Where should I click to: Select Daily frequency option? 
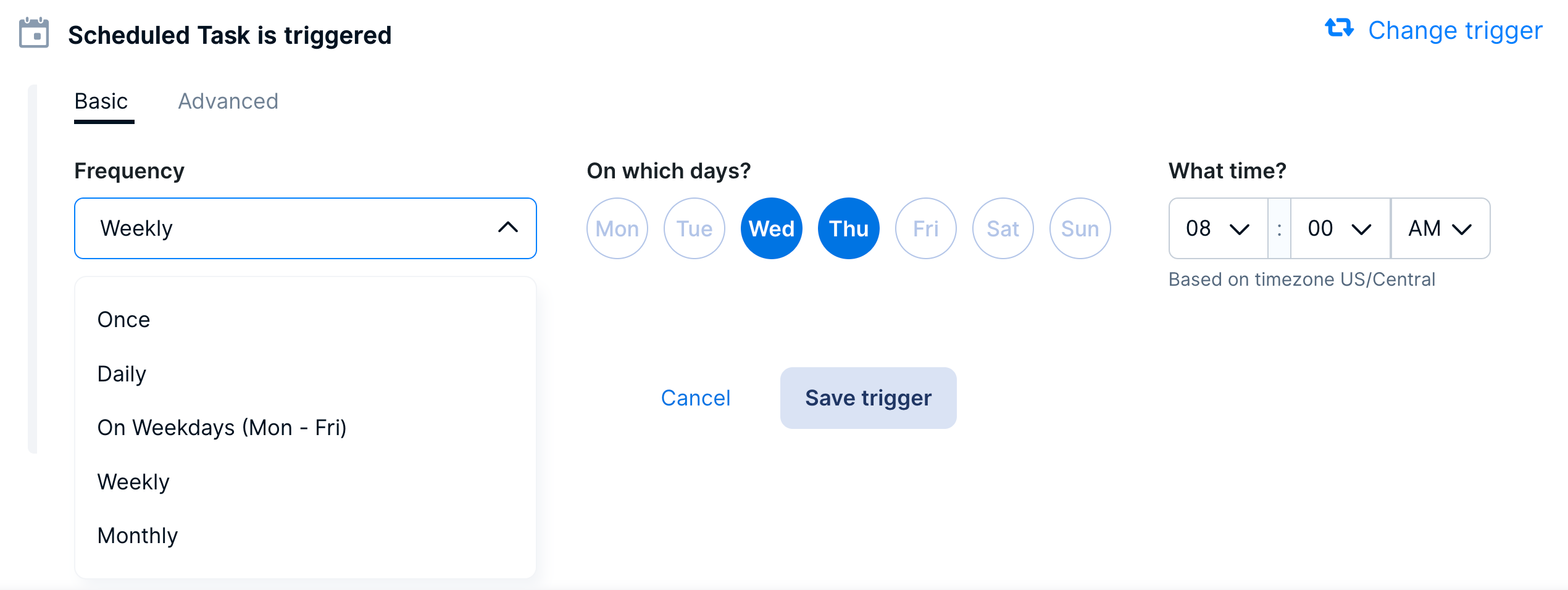[x=122, y=374]
